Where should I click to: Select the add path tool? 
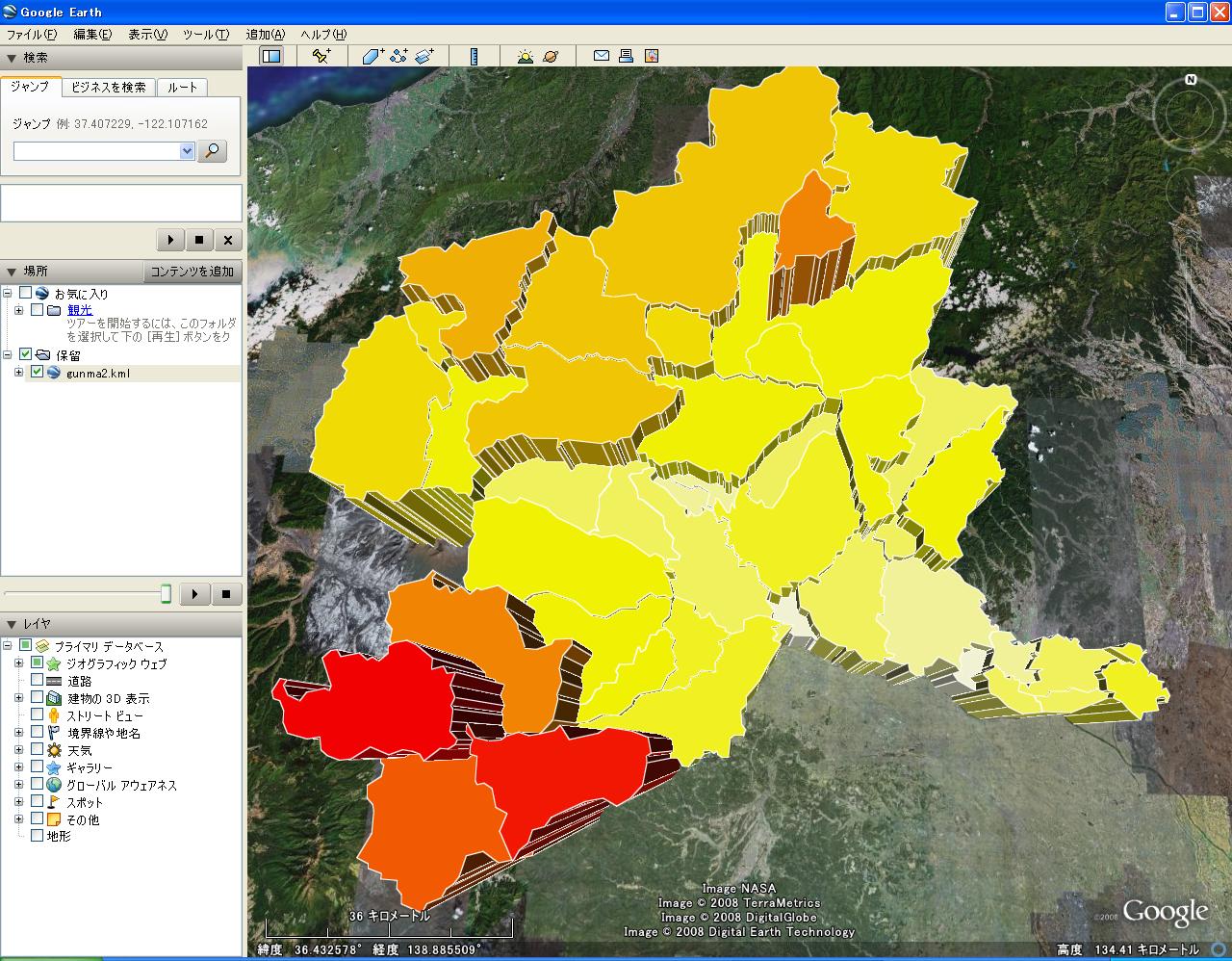tap(398, 57)
